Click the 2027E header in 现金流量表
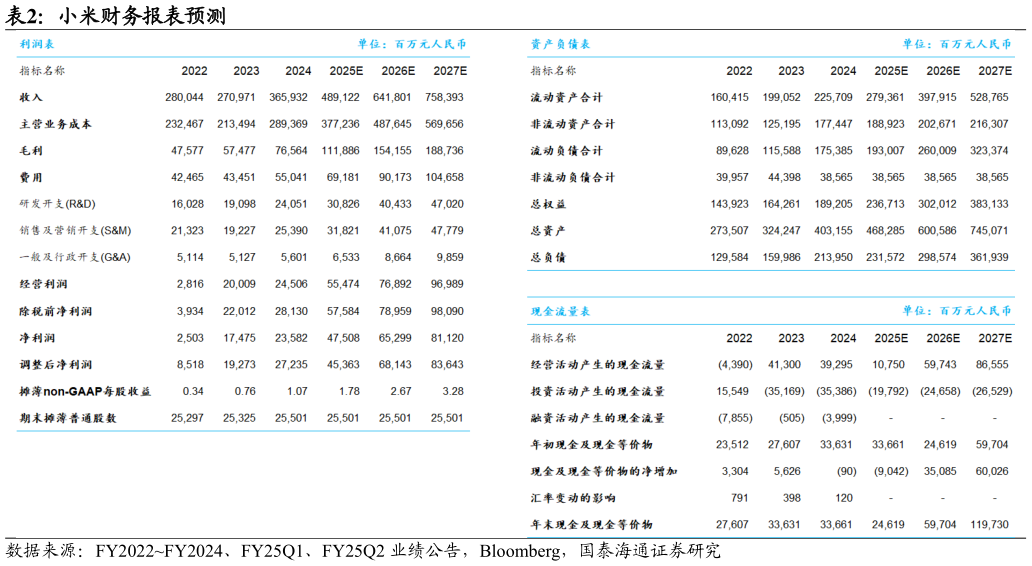The width and height of the screenshot is (1032, 566). pos(995,338)
